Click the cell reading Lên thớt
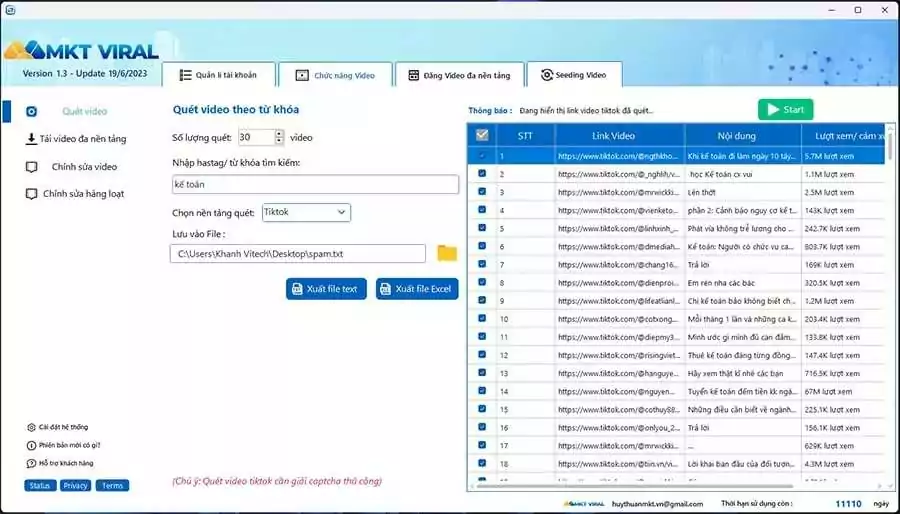This screenshot has height=514, width=900. point(743,192)
